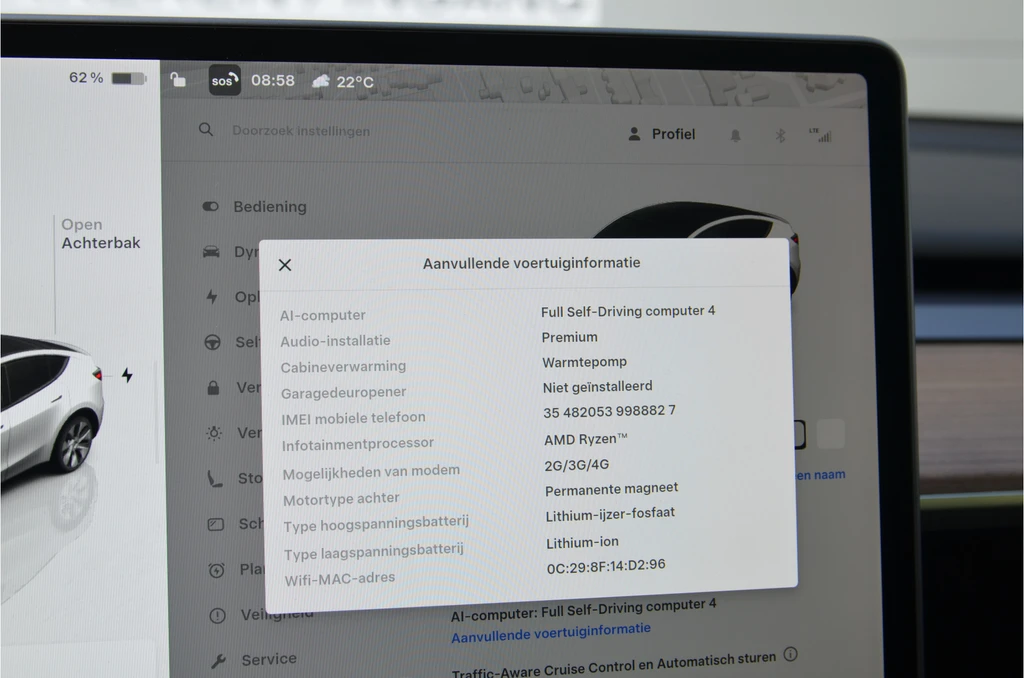Click the wrench Service icon

pos(219,661)
